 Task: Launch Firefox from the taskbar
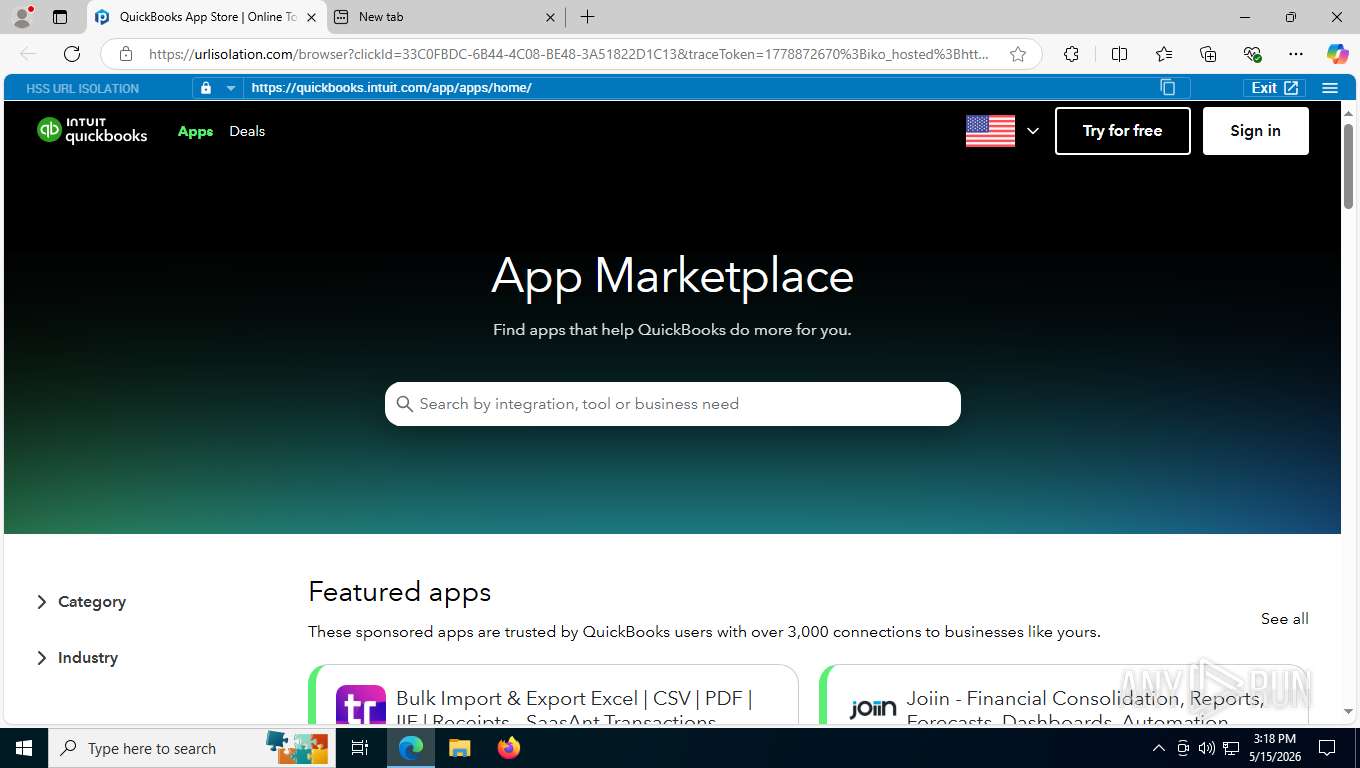pyautogui.click(x=508, y=748)
